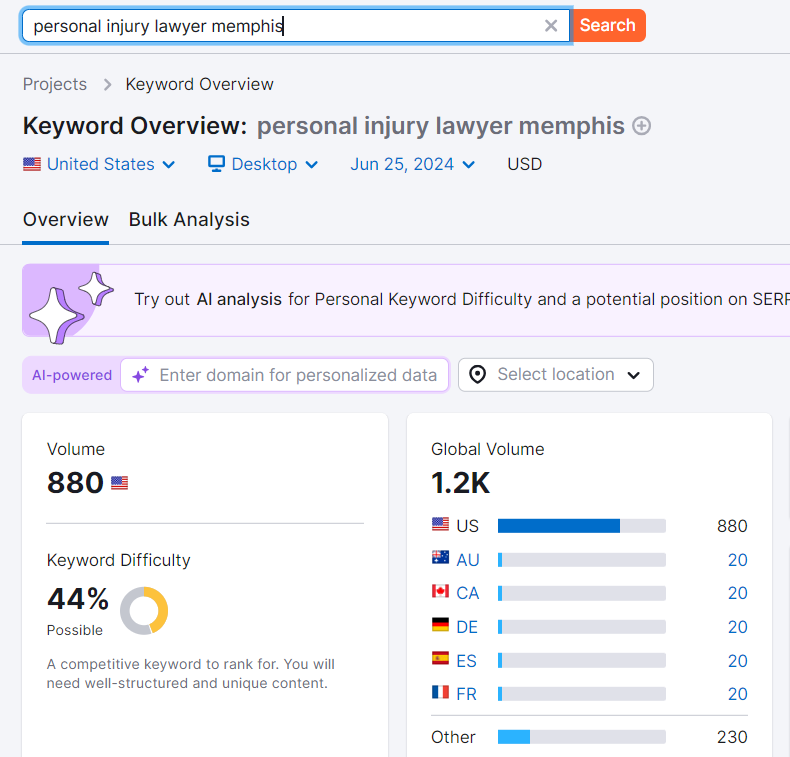Image resolution: width=790 pixels, height=757 pixels.
Task: Switch to the Bulk Analysis tab
Action: pos(189,220)
